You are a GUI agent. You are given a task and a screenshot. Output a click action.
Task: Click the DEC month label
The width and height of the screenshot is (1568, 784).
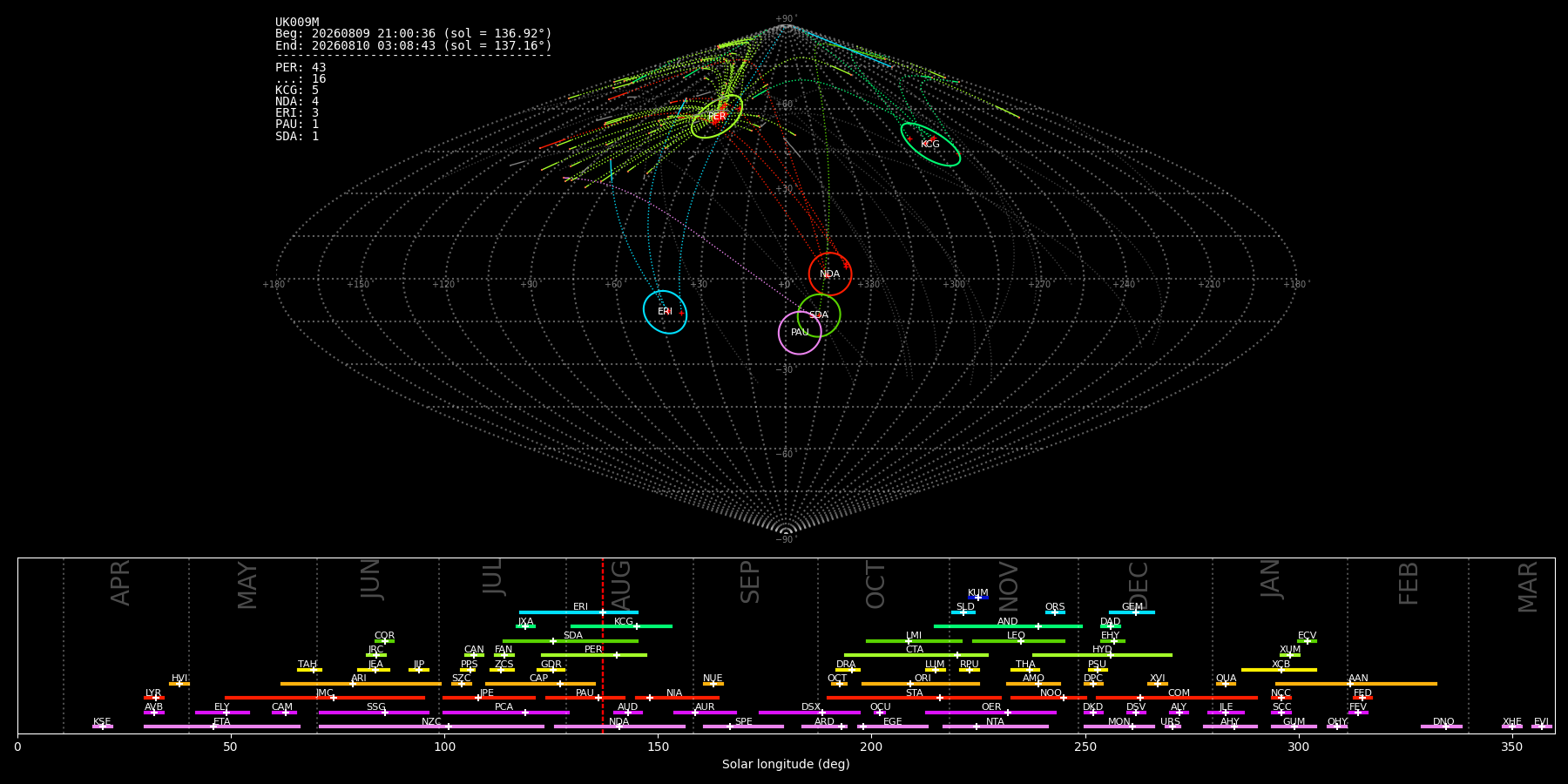coord(1139,584)
